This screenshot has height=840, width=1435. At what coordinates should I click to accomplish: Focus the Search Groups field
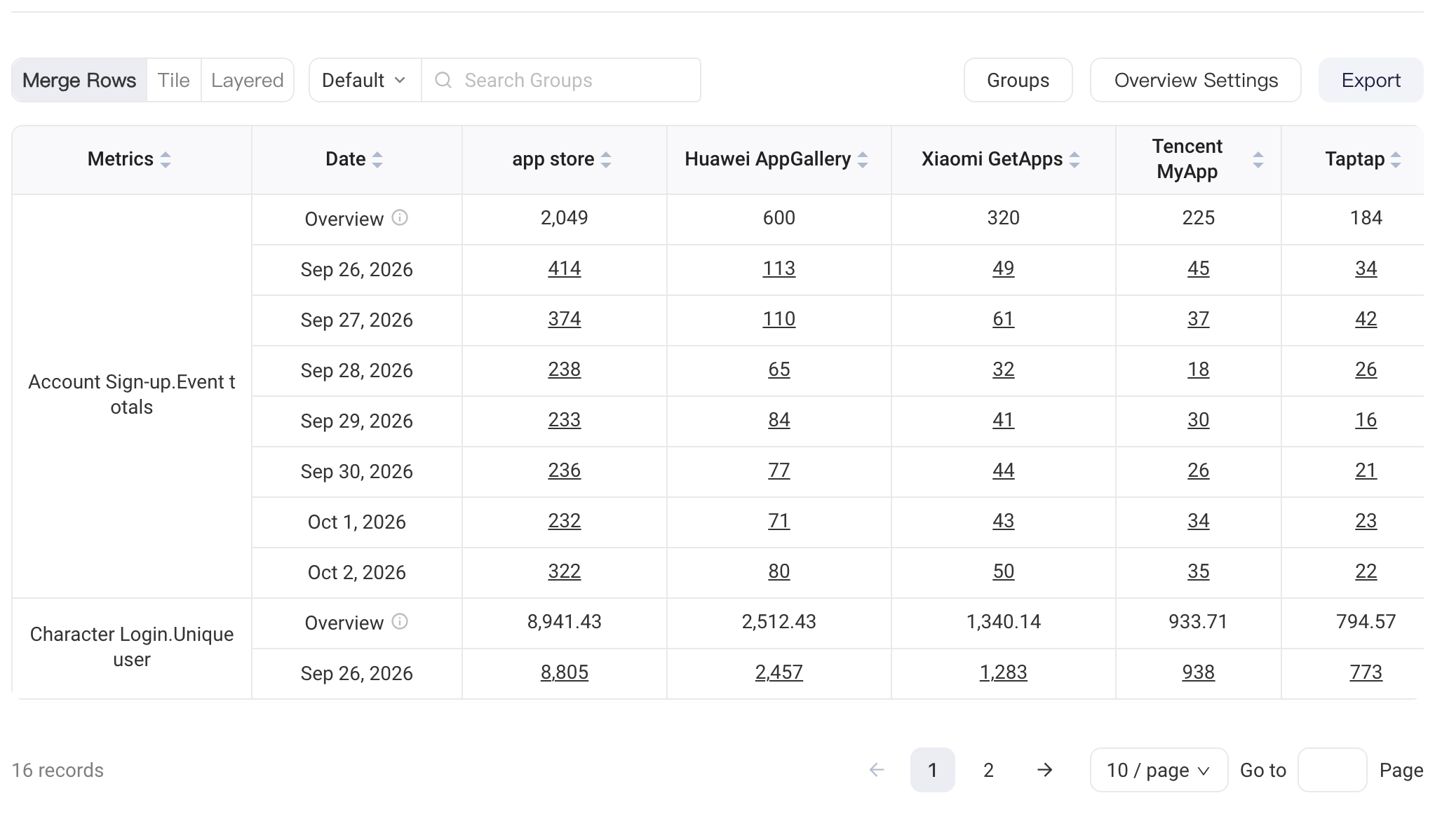tap(561, 80)
